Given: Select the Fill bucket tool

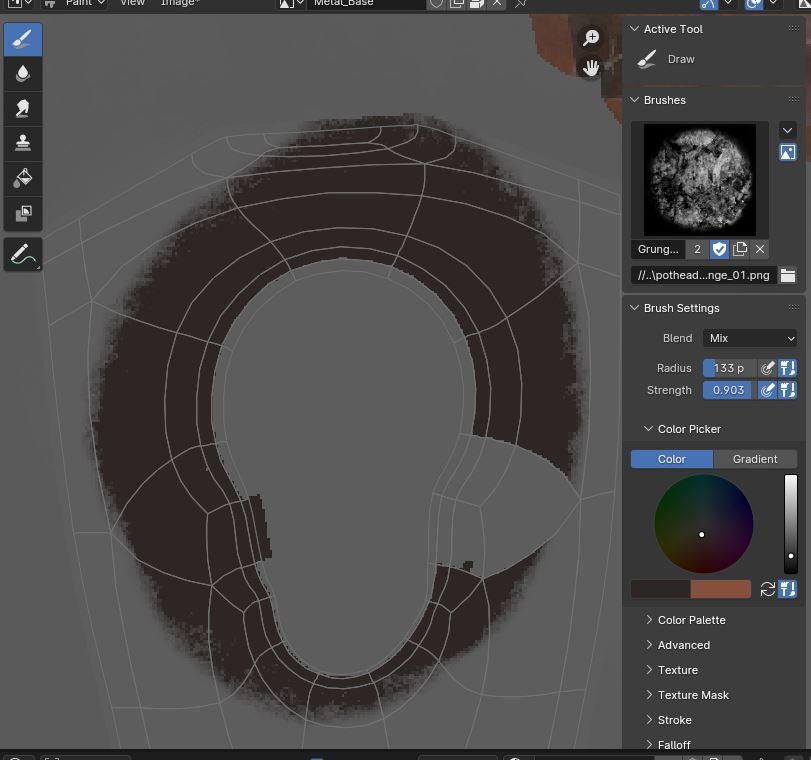Looking at the screenshot, I should pyautogui.click(x=23, y=178).
